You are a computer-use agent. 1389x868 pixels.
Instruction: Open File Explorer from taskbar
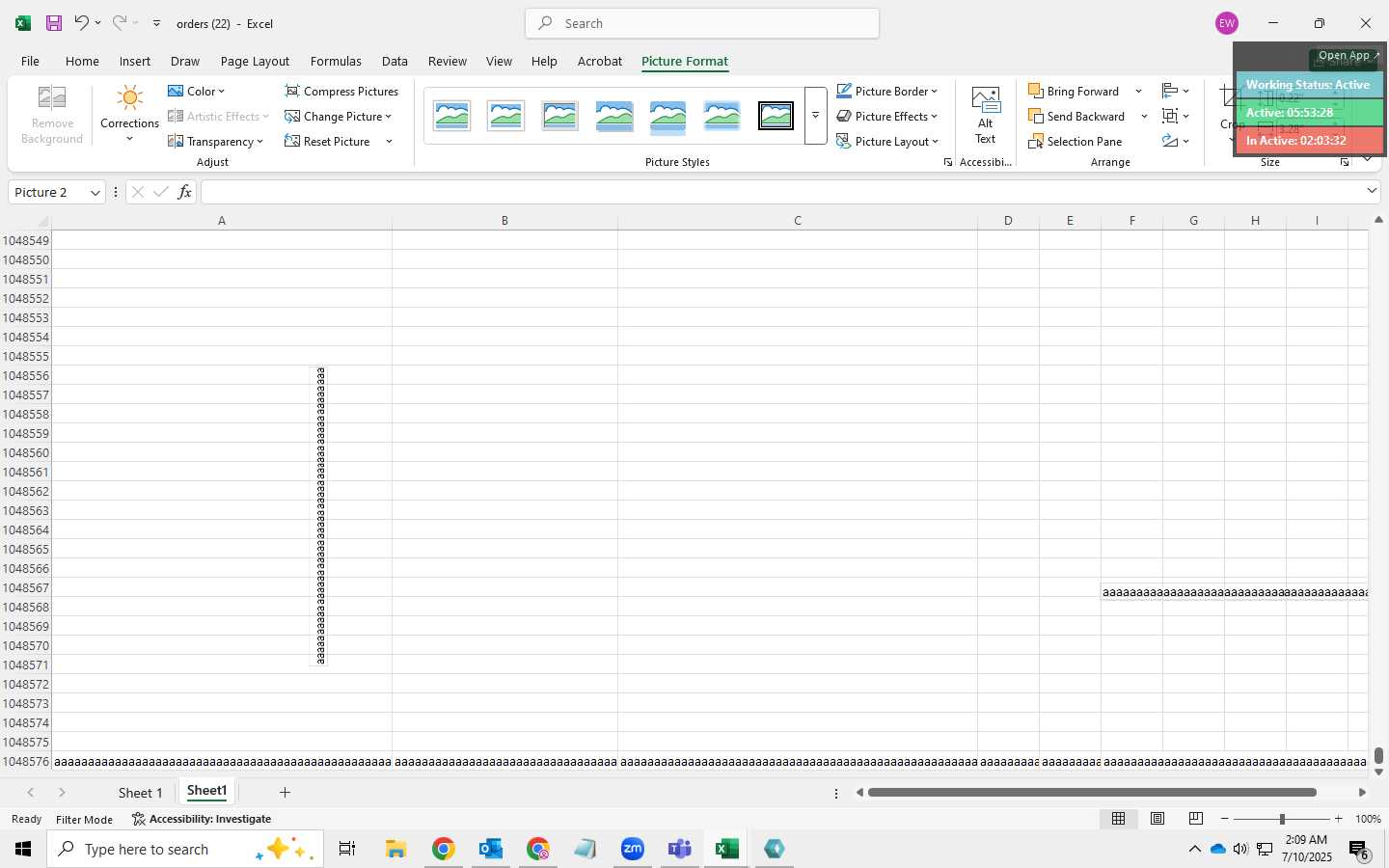pyautogui.click(x=395, y=849)
